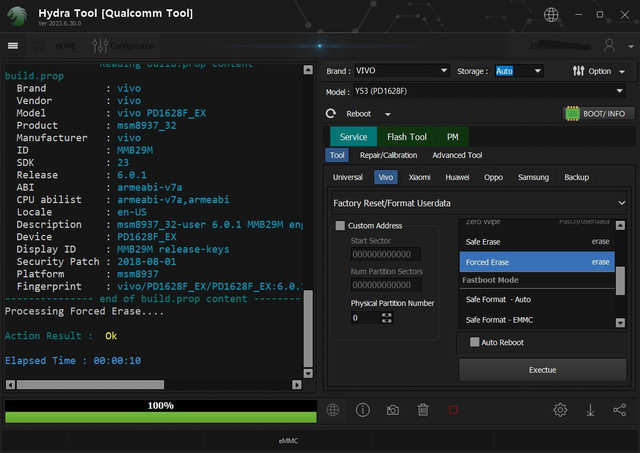Expand the Model Y53 (PD1628F) dropdown
This screenshot has width=640, height=453.
(x=489, y=91)
